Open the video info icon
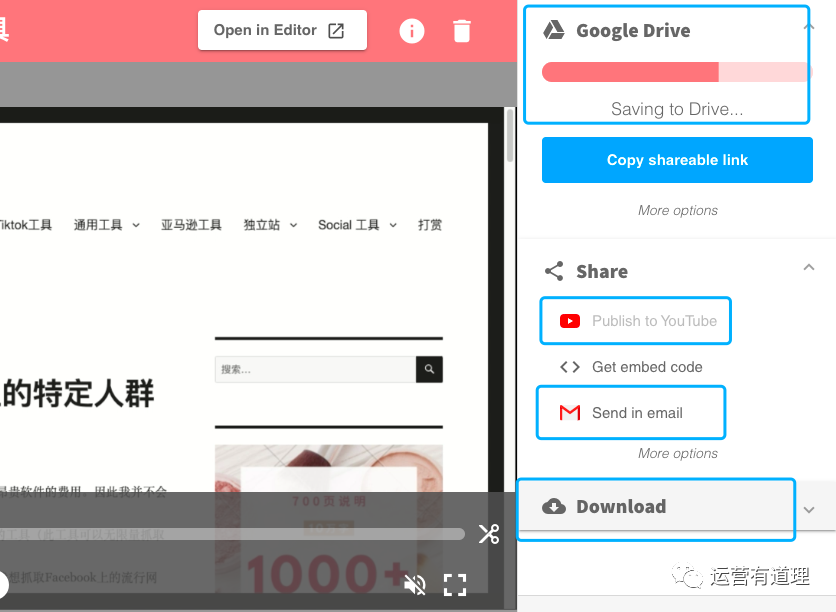Screen dimensions: 836x612 coord(412,31)
